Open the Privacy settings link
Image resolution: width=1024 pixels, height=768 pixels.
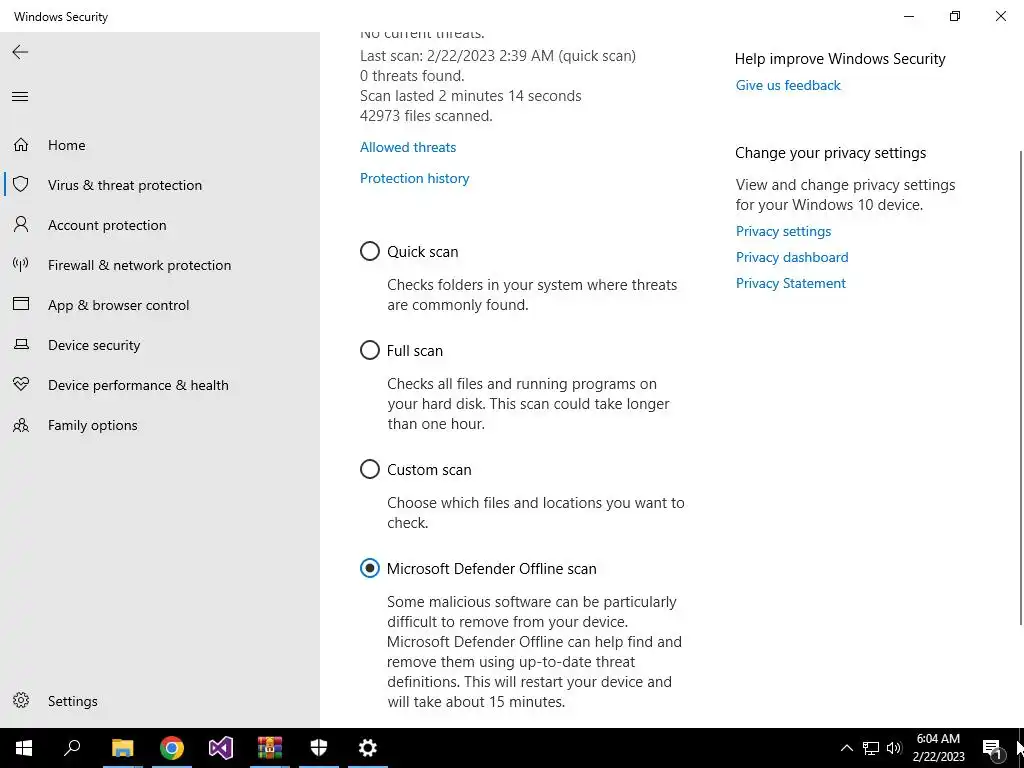click(784, 231)
